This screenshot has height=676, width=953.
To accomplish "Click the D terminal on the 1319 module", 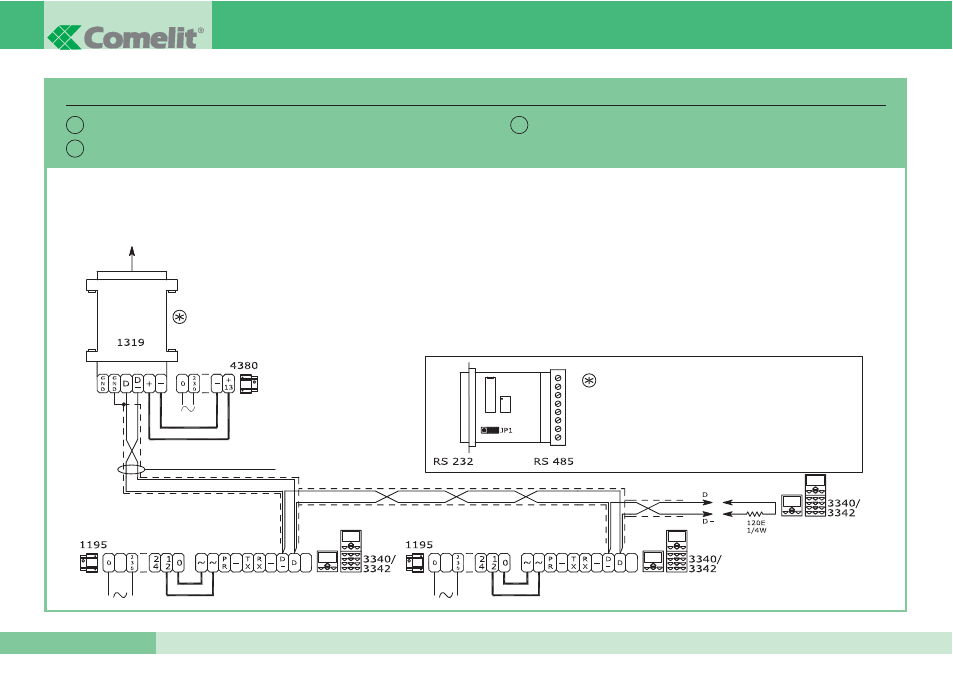I will tap(126, 384).
